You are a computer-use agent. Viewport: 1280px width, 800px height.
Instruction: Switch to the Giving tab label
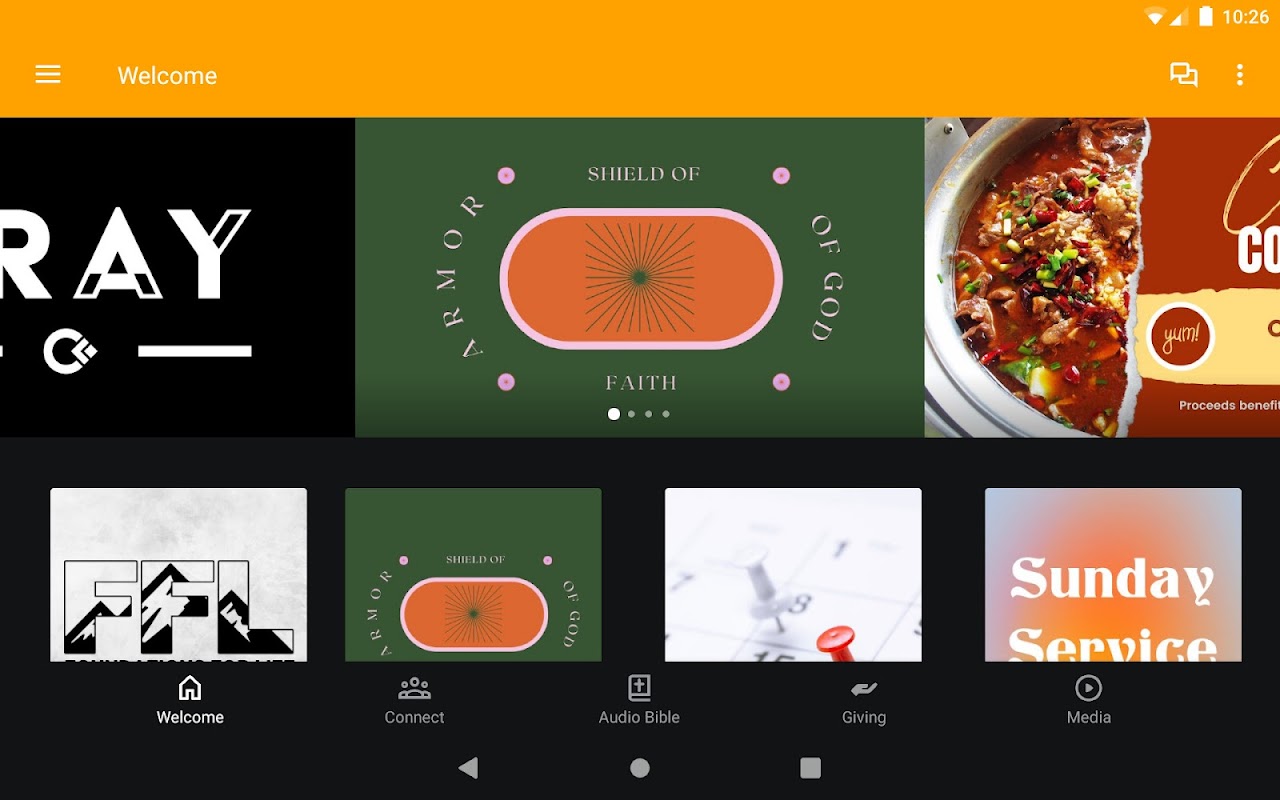[x=864, y=717]
